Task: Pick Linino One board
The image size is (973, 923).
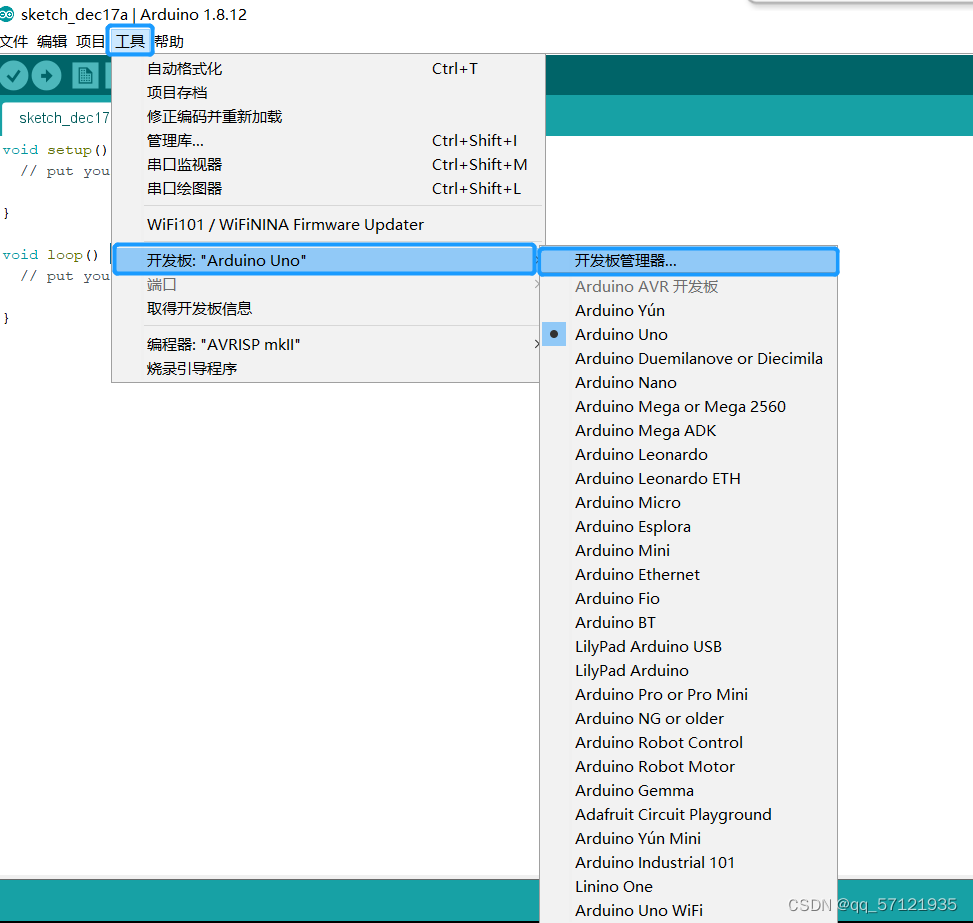Action: pyautogui.click(x=689, y=886)
